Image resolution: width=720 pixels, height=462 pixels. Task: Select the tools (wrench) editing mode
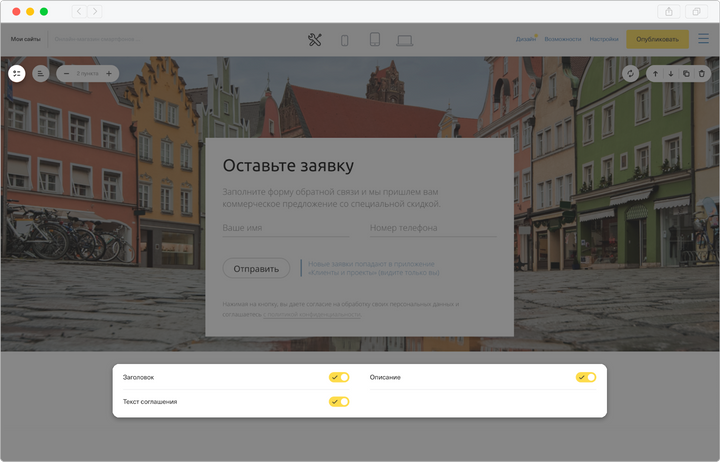(315, 40)
